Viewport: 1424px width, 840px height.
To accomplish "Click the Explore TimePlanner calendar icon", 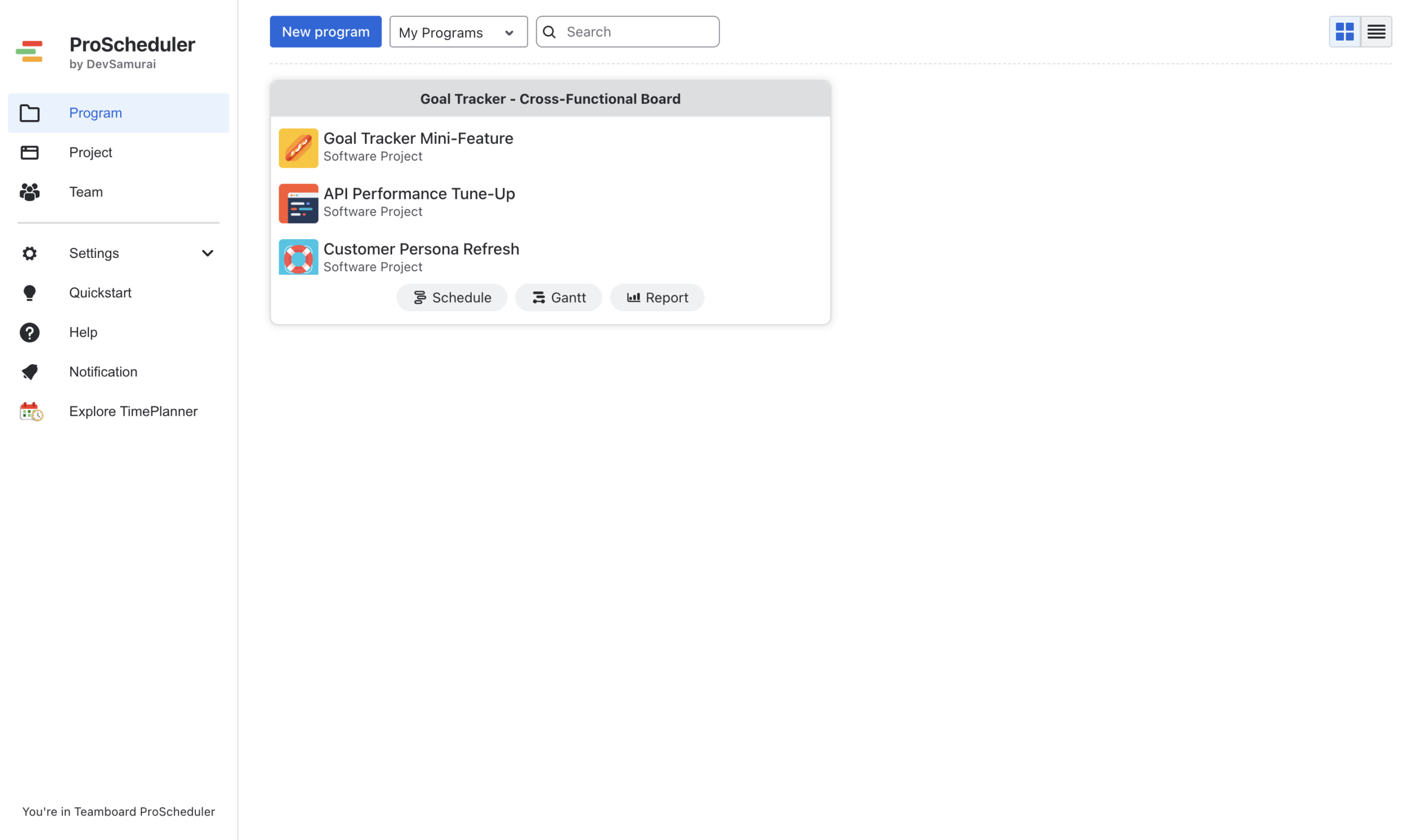I will (31, 411).
